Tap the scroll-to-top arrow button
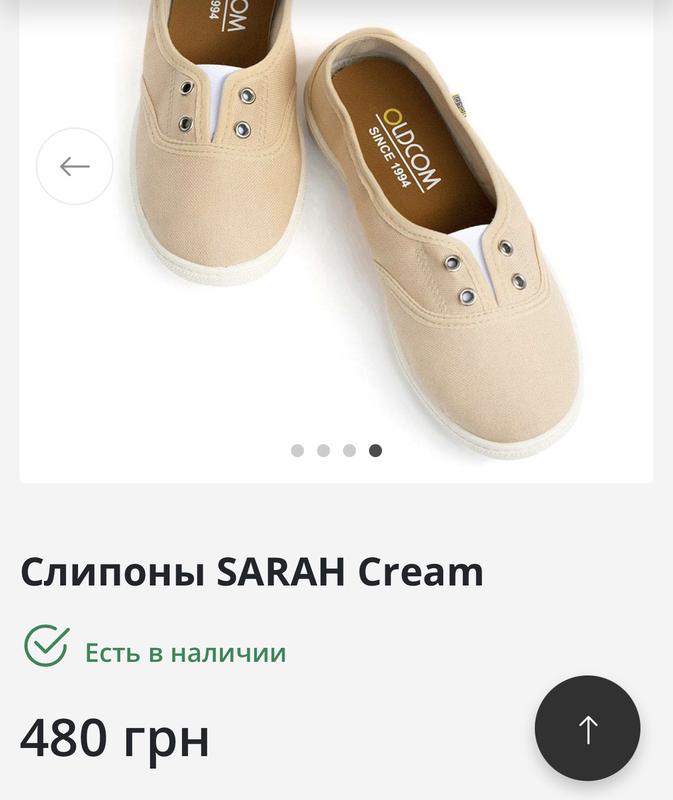This screenshot has width=673, height=800. coord(588,729)
